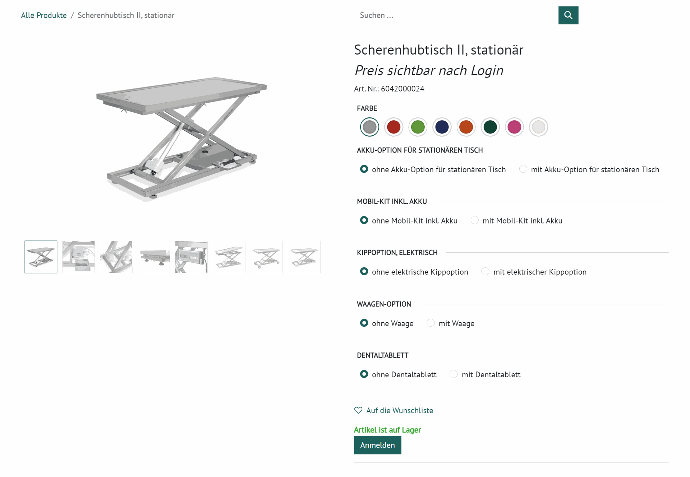This screenshot has height=477, width=690.
Task: View the last product thumbnail image
Action: pos(304,257)
